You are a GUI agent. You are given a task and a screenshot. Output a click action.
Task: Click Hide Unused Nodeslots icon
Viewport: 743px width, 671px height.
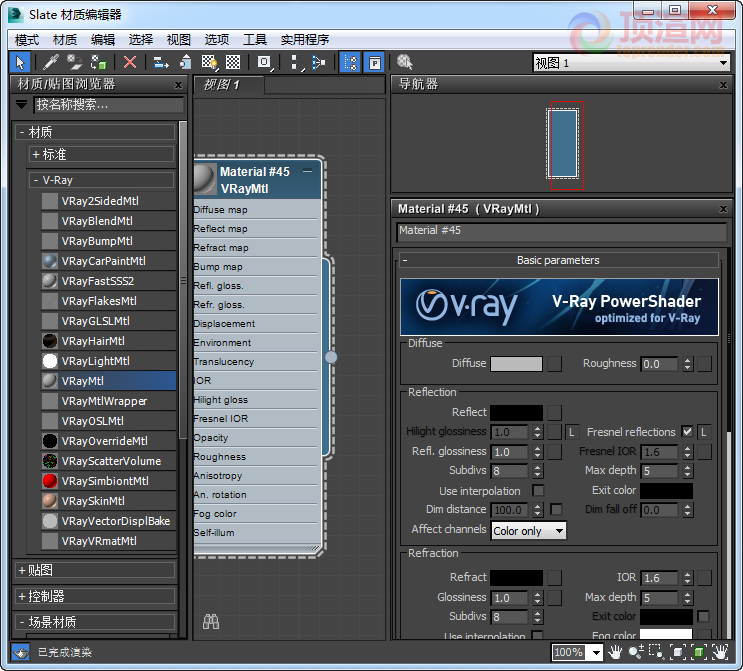tap(185, 63)
